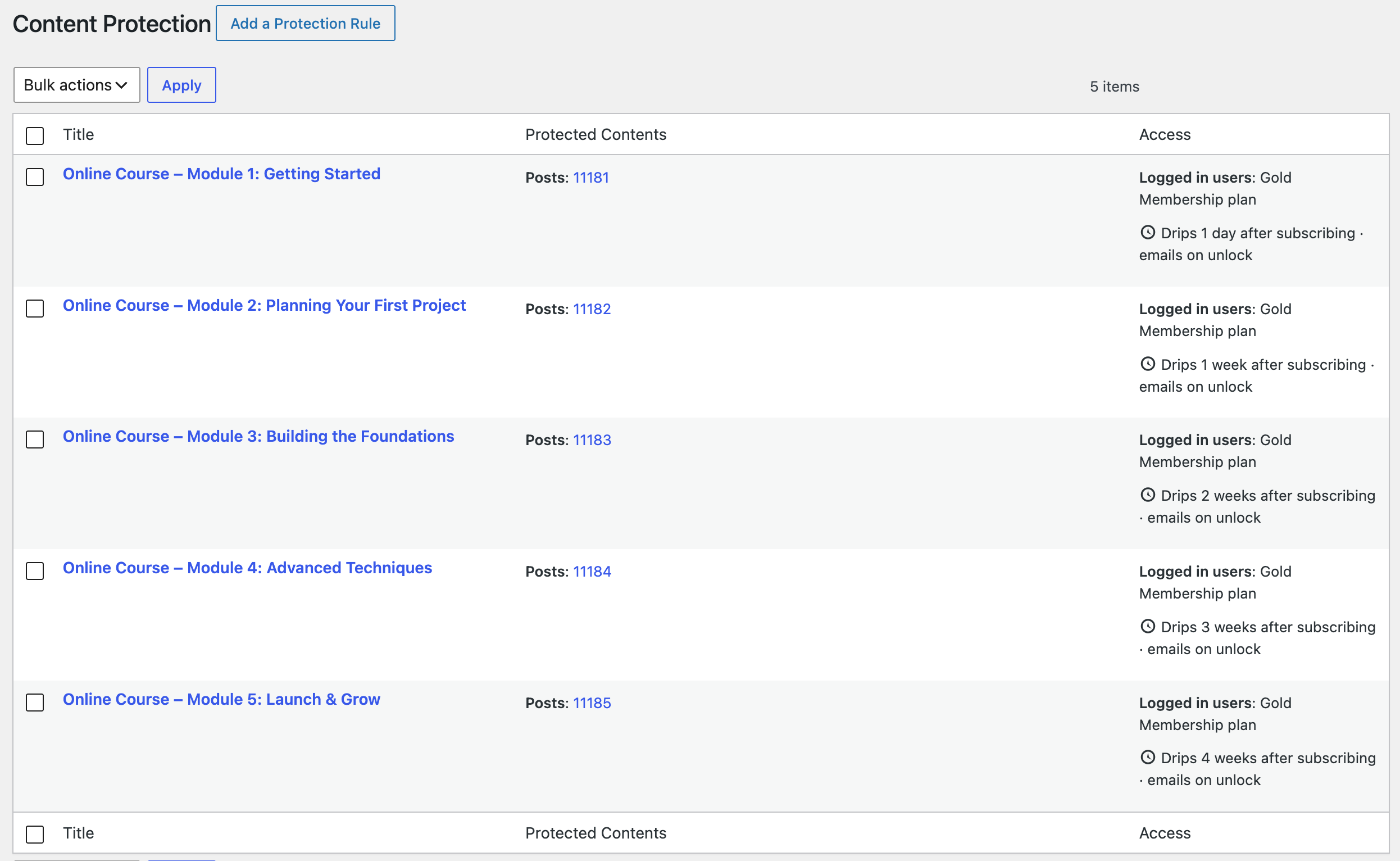This screenshot has height=861, width=1400.
Task: Click the Content Protection page heading
Action: point(112,24)
